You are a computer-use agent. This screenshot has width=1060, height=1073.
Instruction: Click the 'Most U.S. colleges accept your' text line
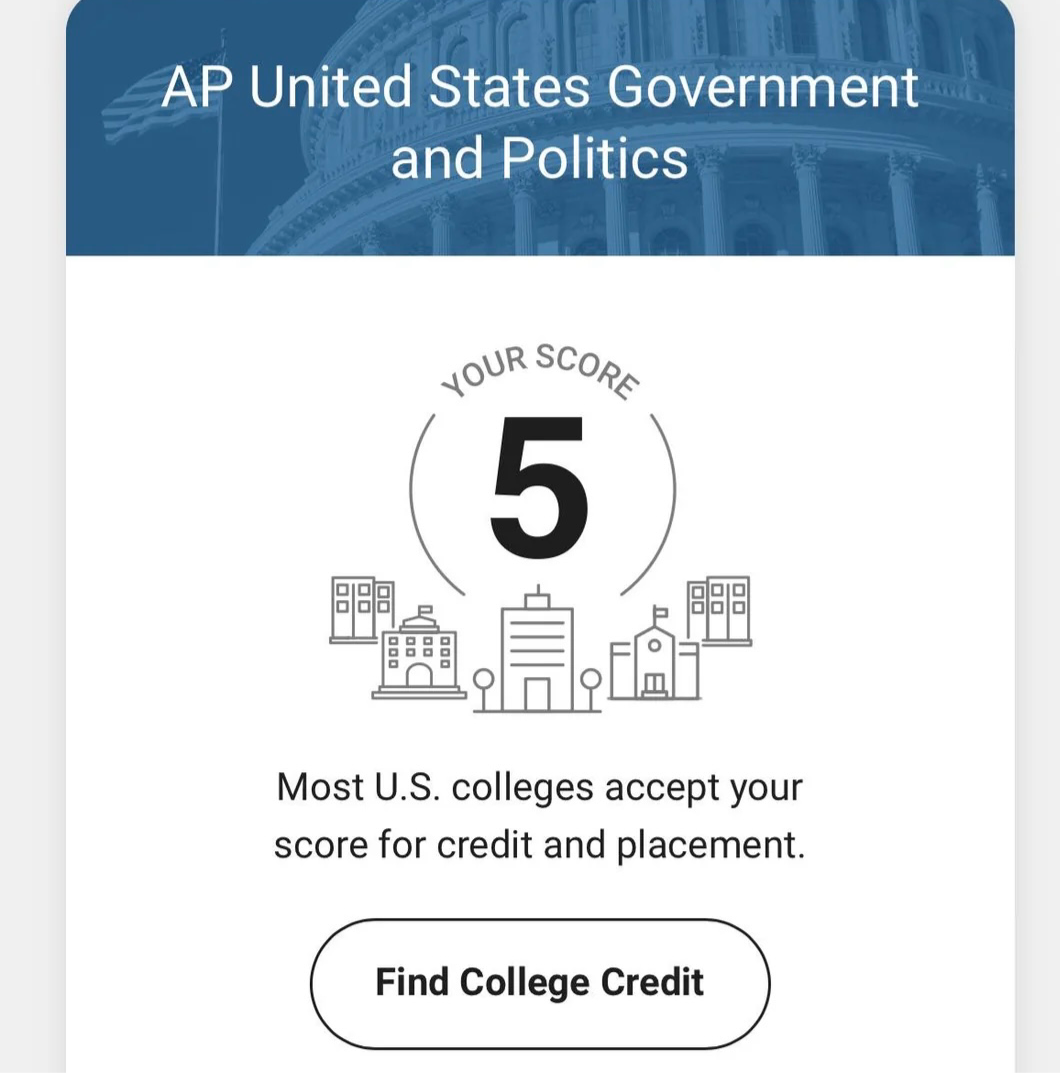click(540, 787)
